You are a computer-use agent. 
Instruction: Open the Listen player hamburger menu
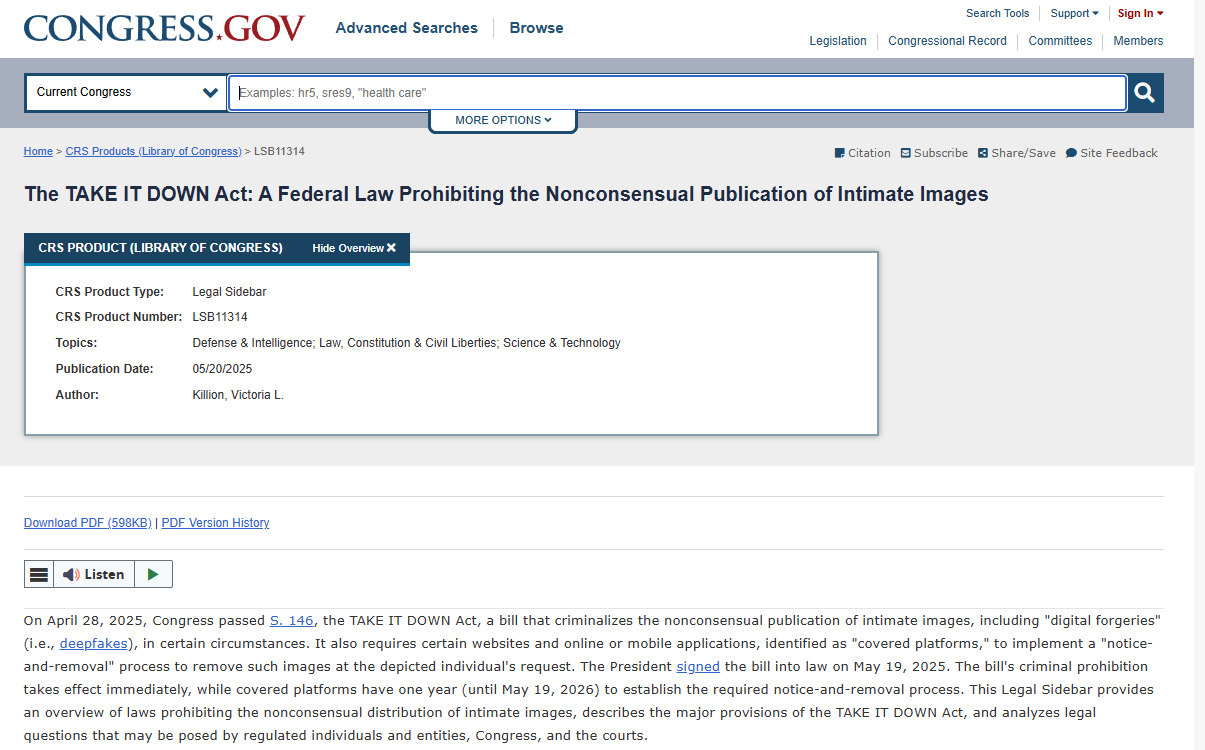coord(39,574)
